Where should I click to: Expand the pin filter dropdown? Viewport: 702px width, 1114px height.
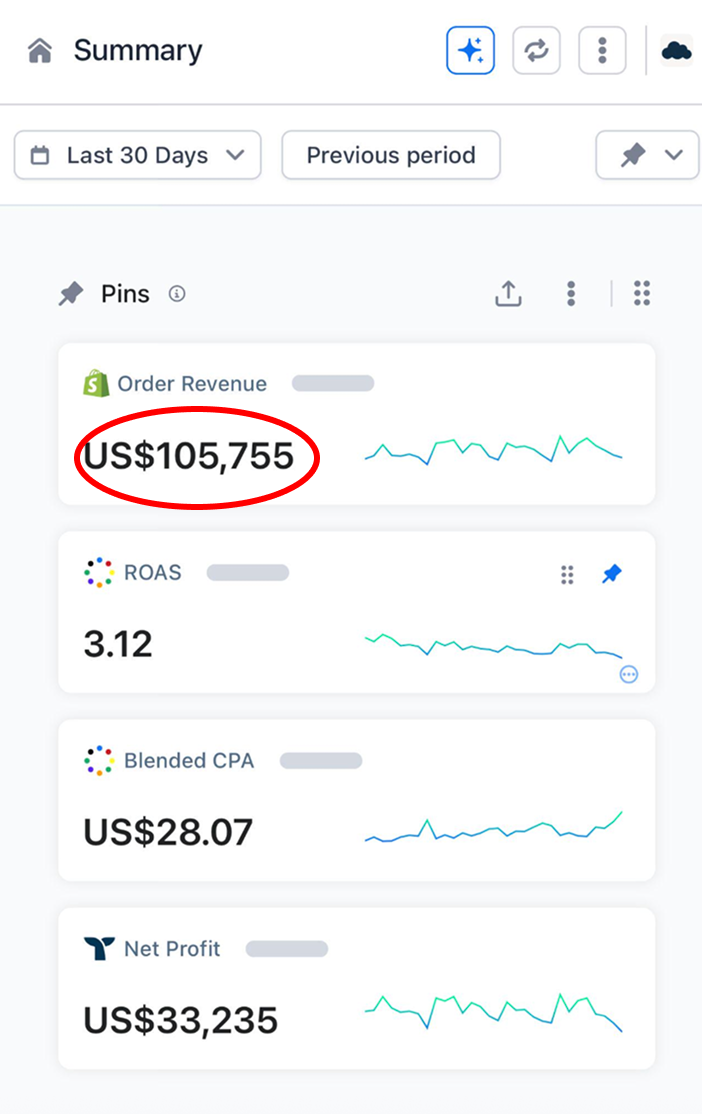pos(647,155)
